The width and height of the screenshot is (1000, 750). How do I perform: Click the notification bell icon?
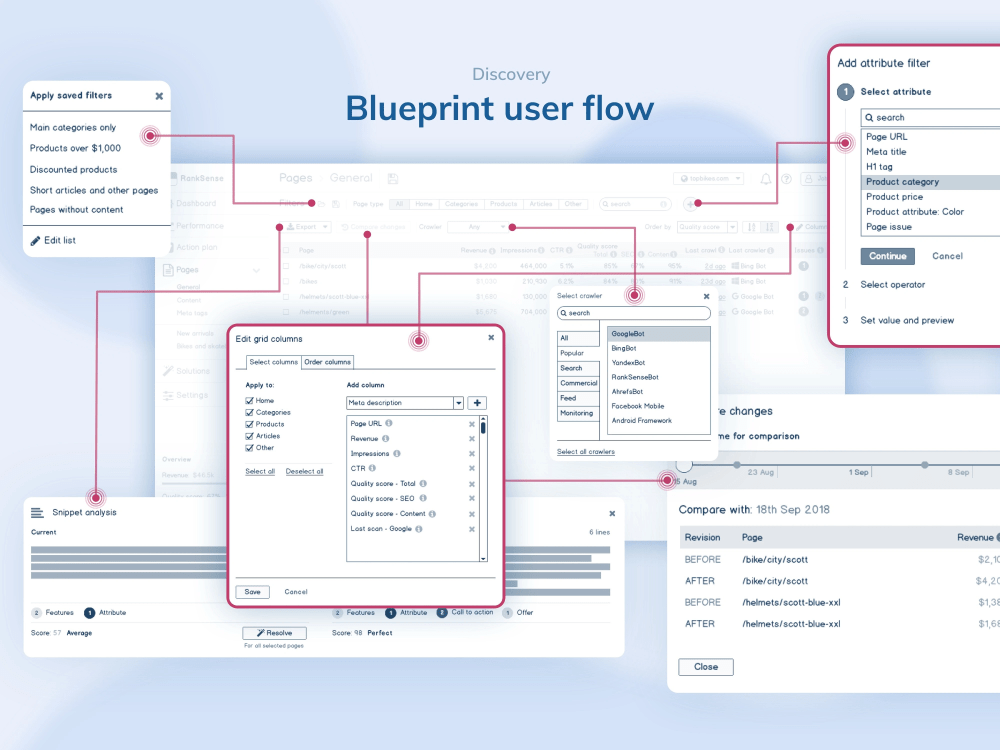coord(765,179)
